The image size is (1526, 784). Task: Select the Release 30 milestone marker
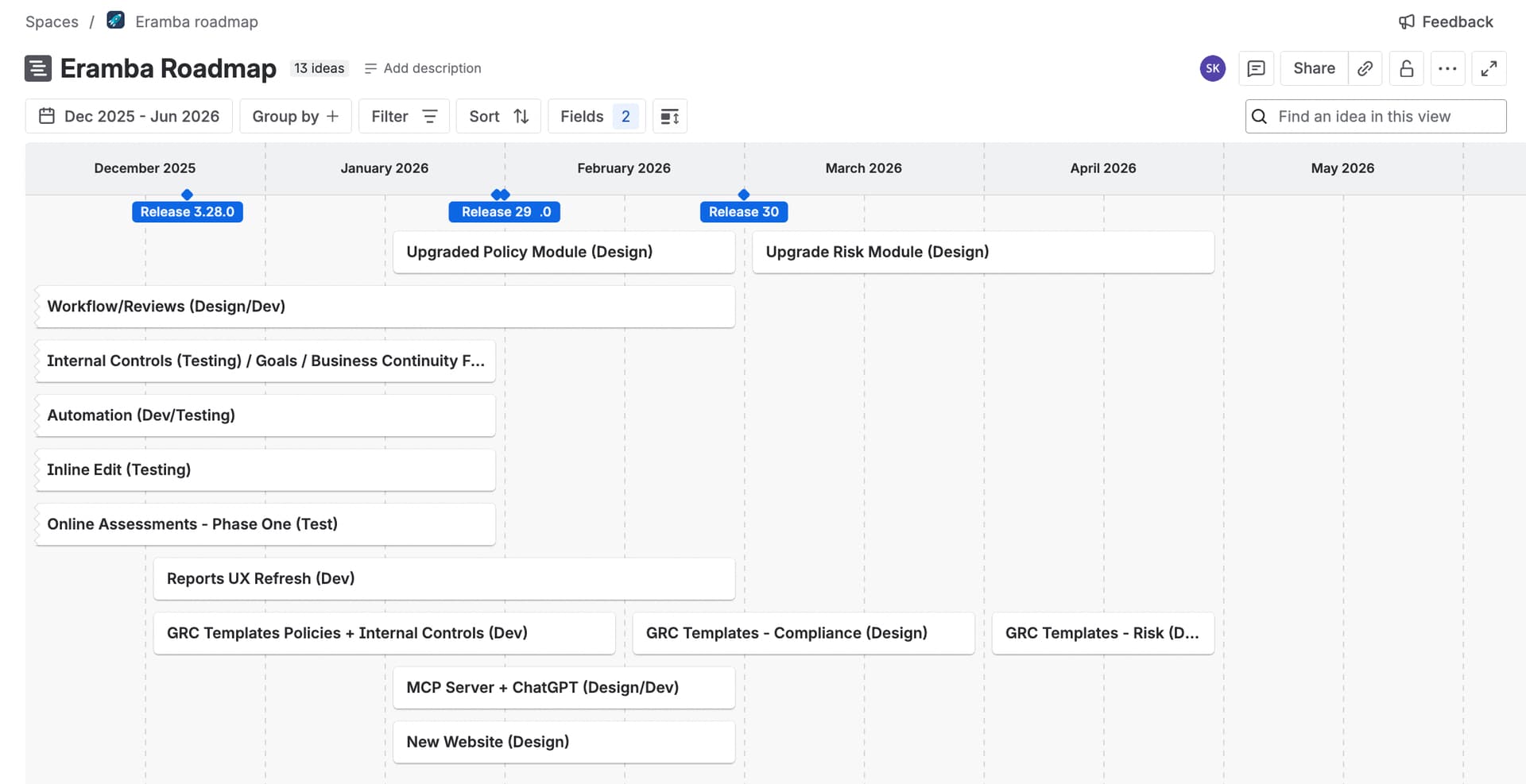(743, 212)
